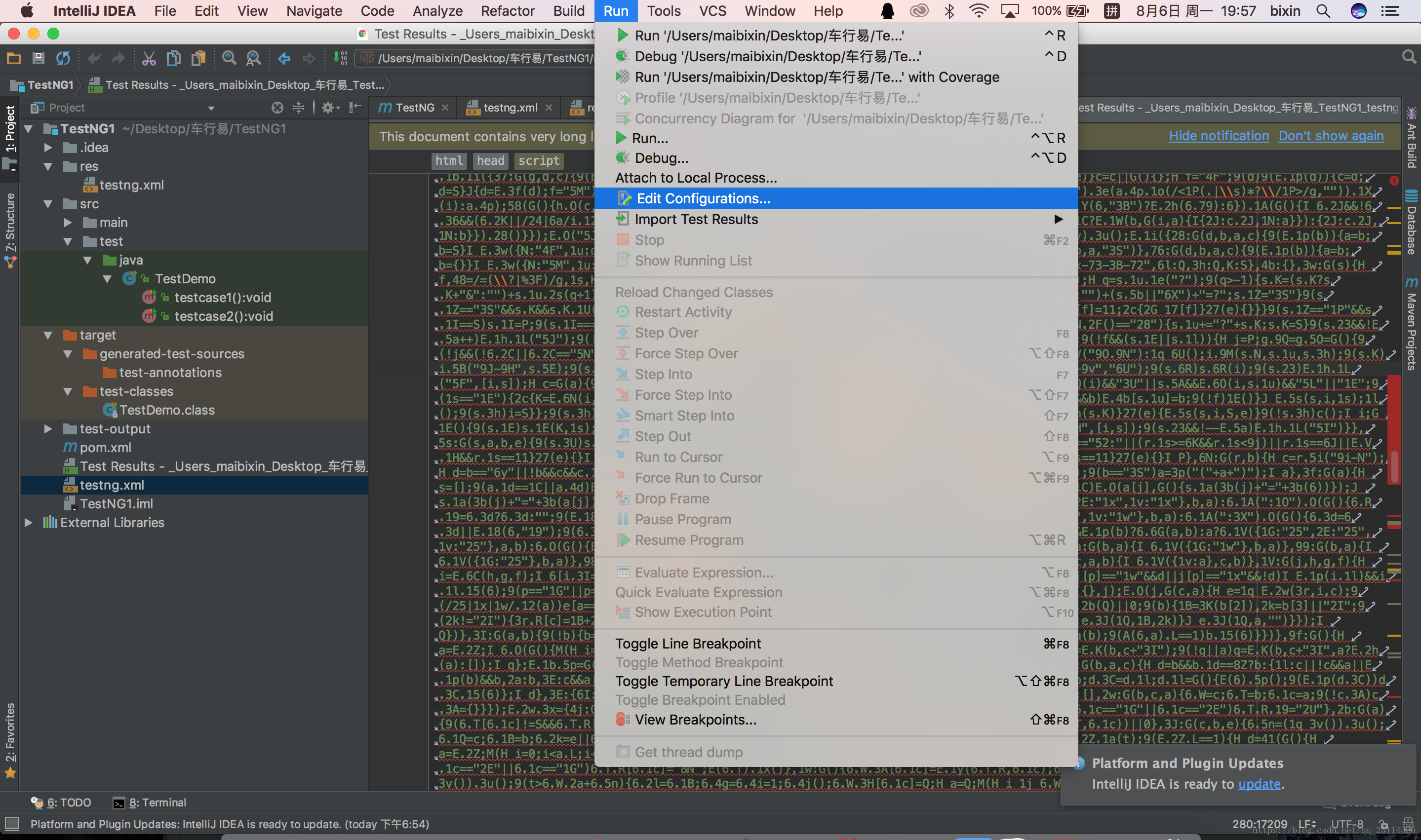
Task: Toggle the 2: Favorites tool window
Action: [x=10, y=740]
